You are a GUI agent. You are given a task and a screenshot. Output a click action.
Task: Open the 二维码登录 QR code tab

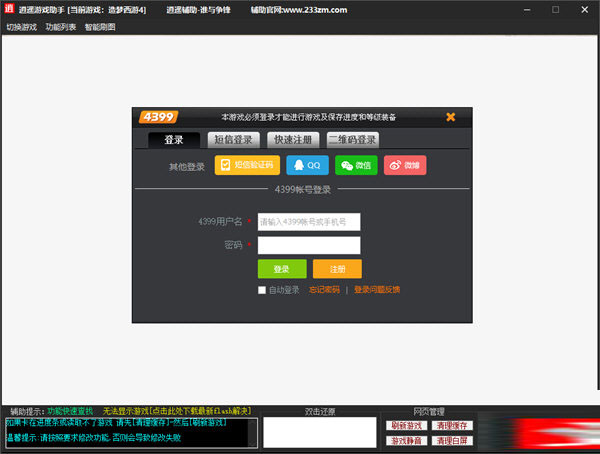(353, 140)
